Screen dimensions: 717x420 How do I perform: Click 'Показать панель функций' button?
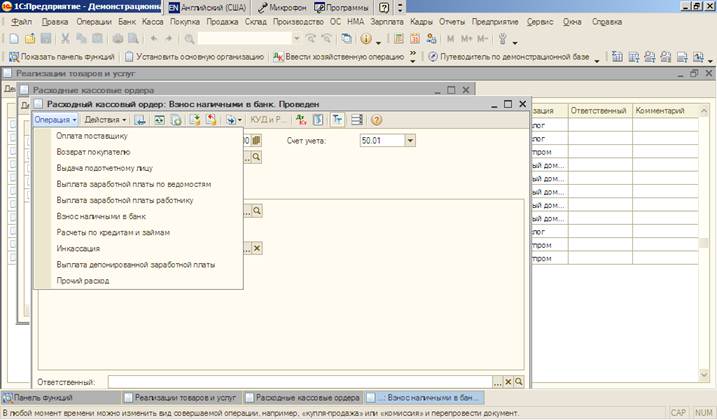(60, 57)
